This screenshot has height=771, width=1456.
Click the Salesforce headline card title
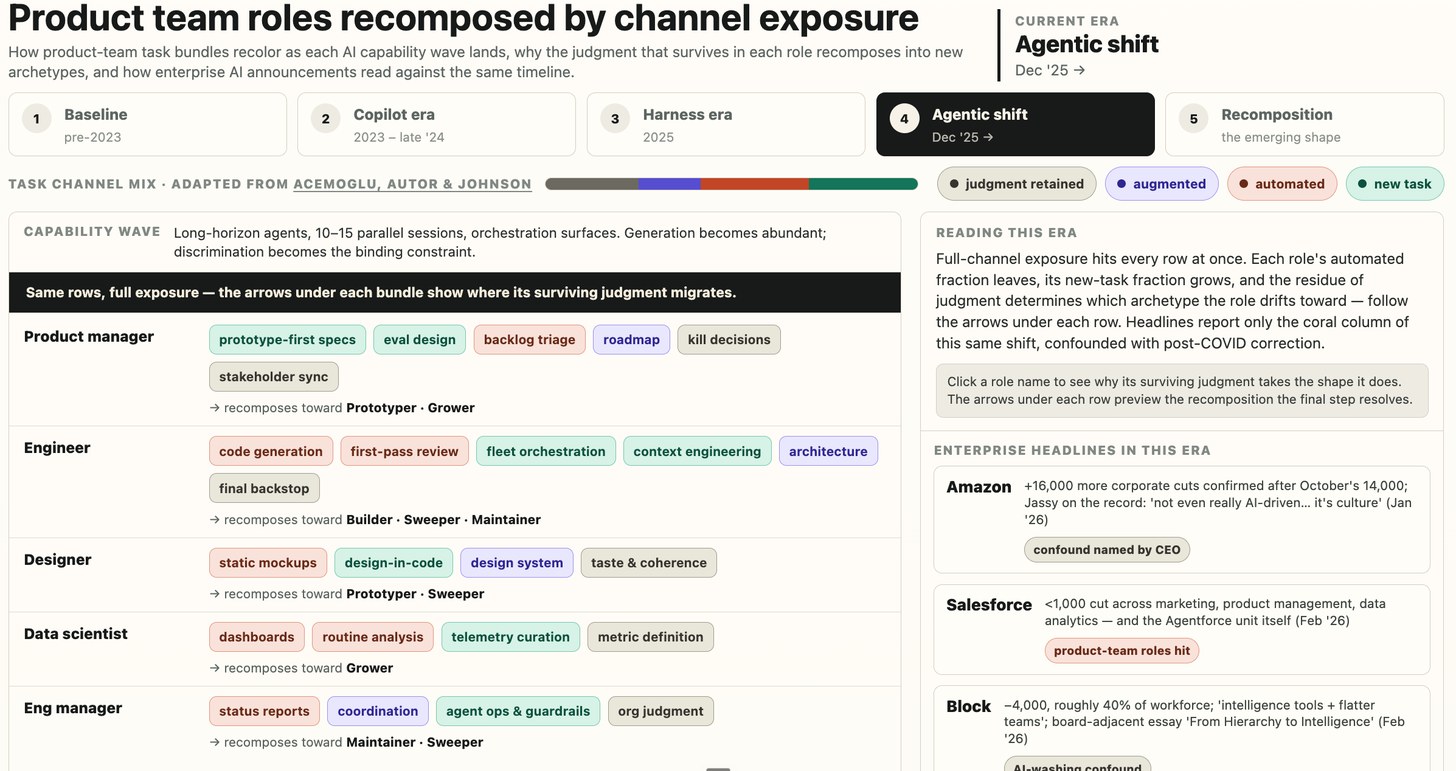[x=989, y=605]
